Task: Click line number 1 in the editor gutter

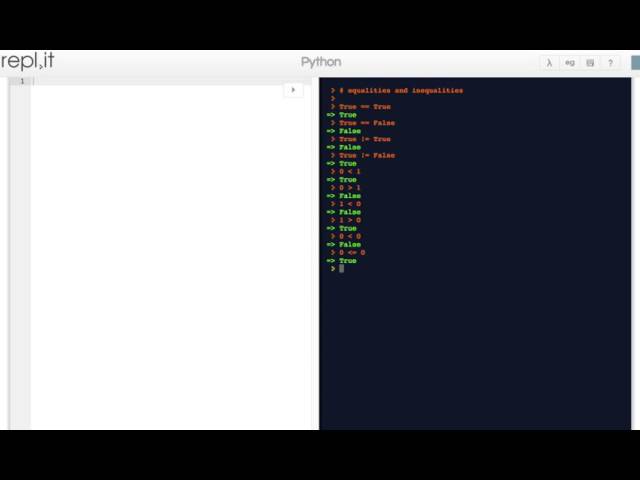Action: click(x=22, y=81)
